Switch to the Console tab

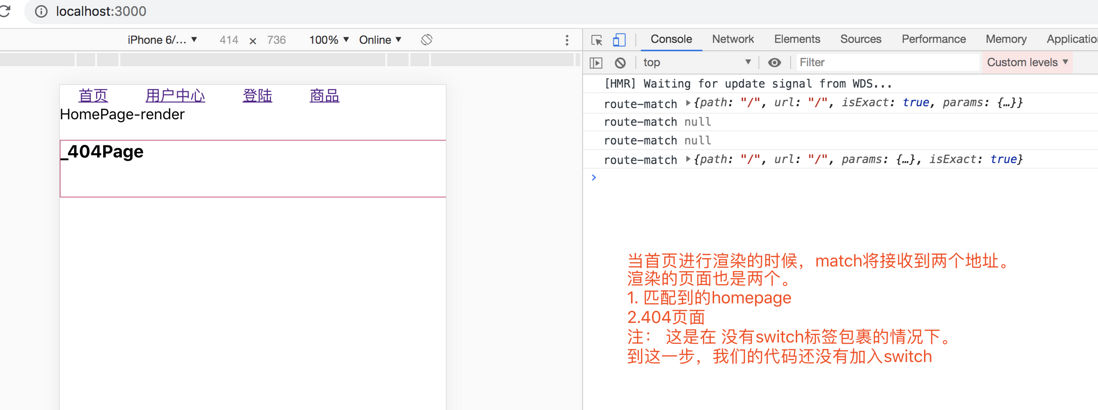click(672, 39)
